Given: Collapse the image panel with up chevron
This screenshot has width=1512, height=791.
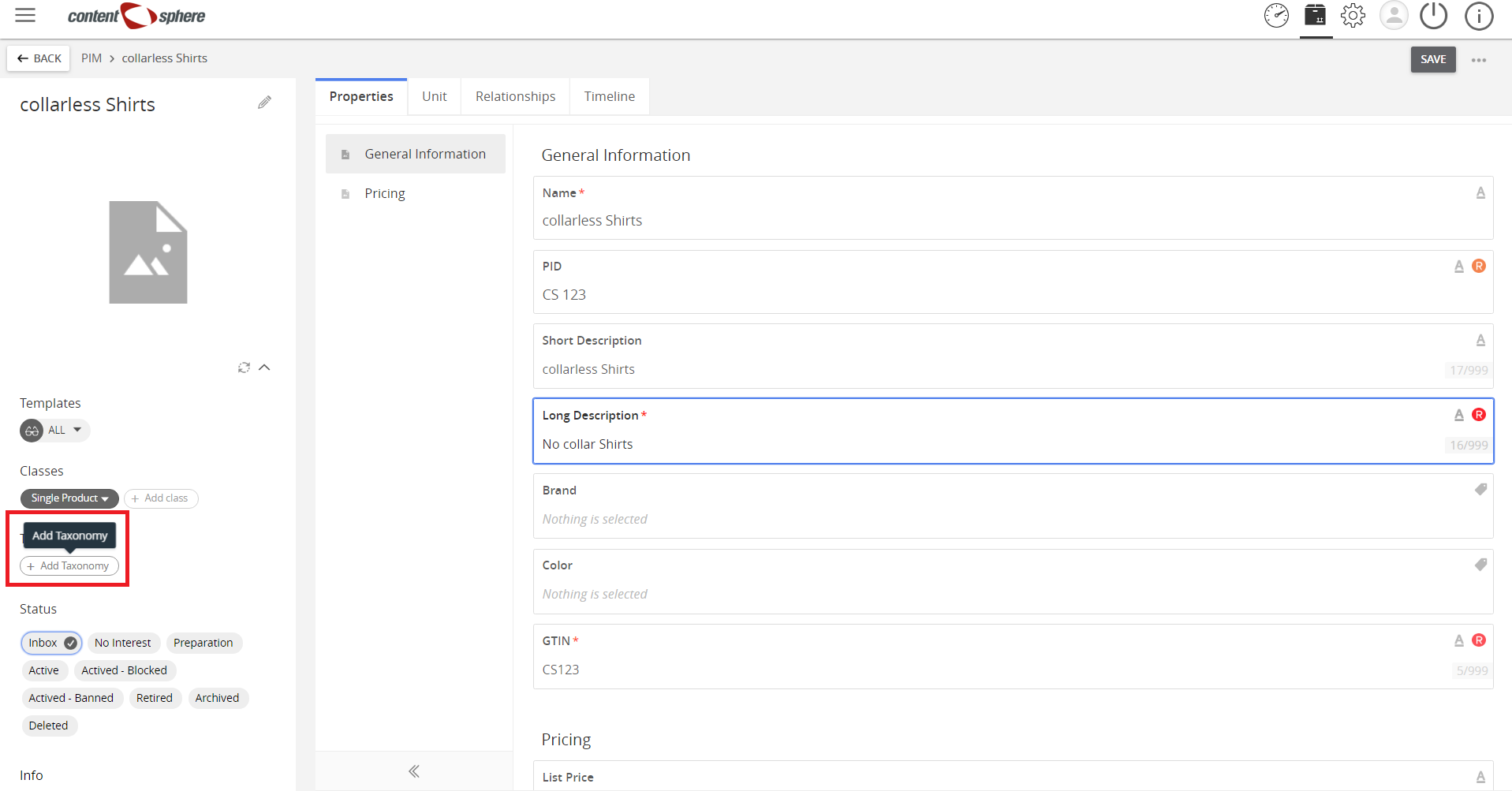Looking at the screenshot, I should 265,368.
